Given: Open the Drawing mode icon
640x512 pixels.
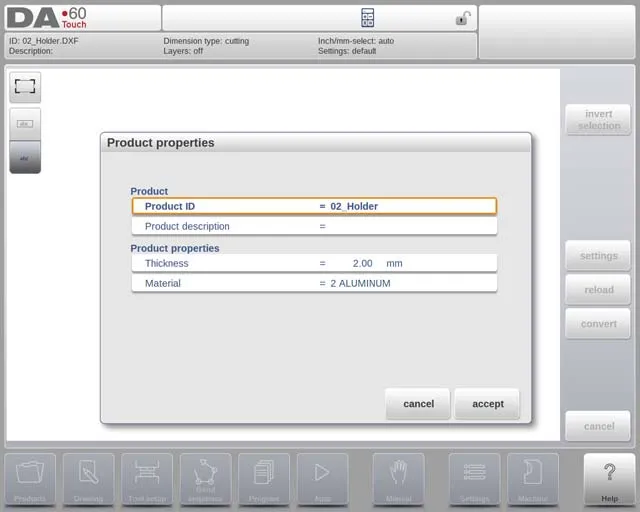Looking at the screenshot, I should 88,478.
